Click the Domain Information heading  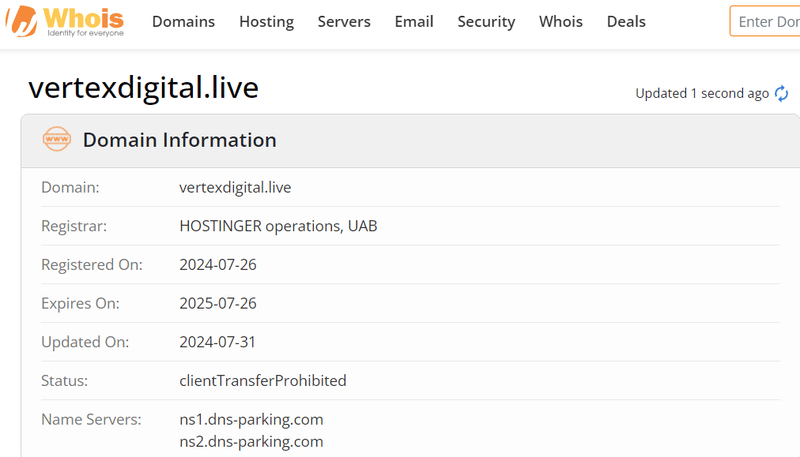pyautogui.click(x=180, y=140)
